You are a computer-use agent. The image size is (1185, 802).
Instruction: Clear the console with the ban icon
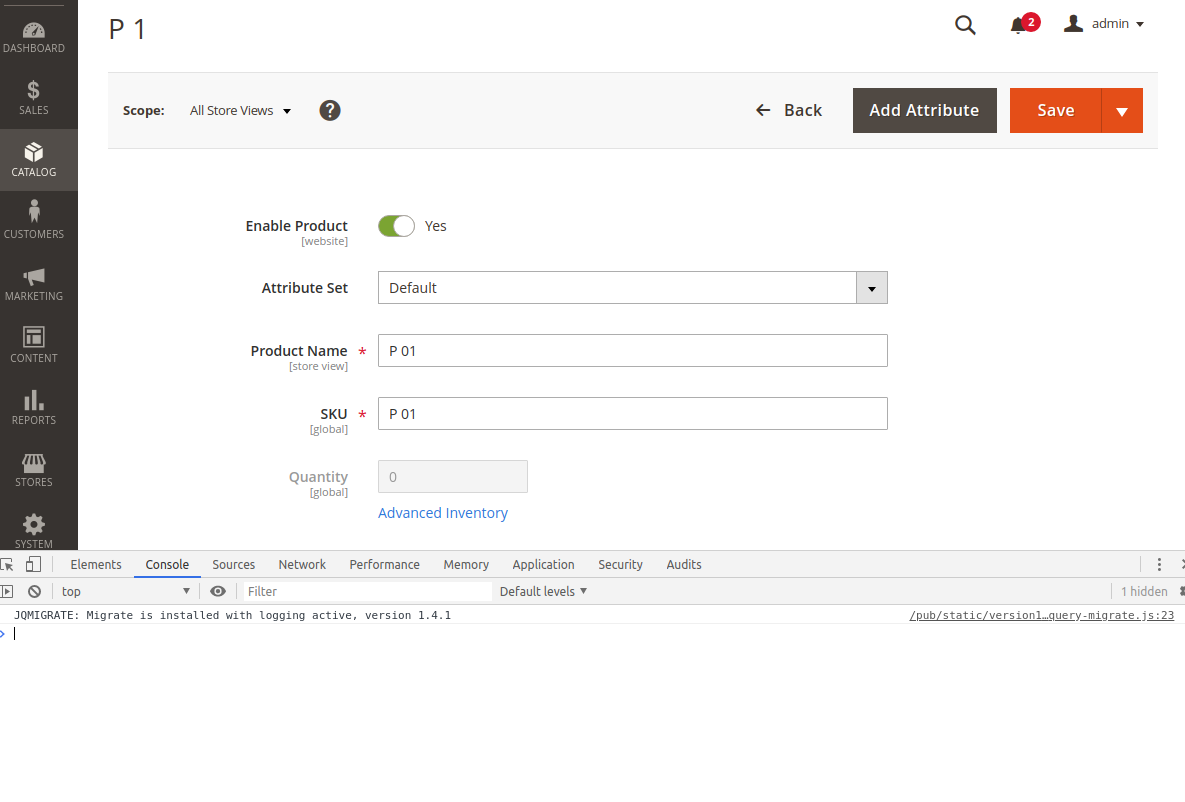coord(34,591)
